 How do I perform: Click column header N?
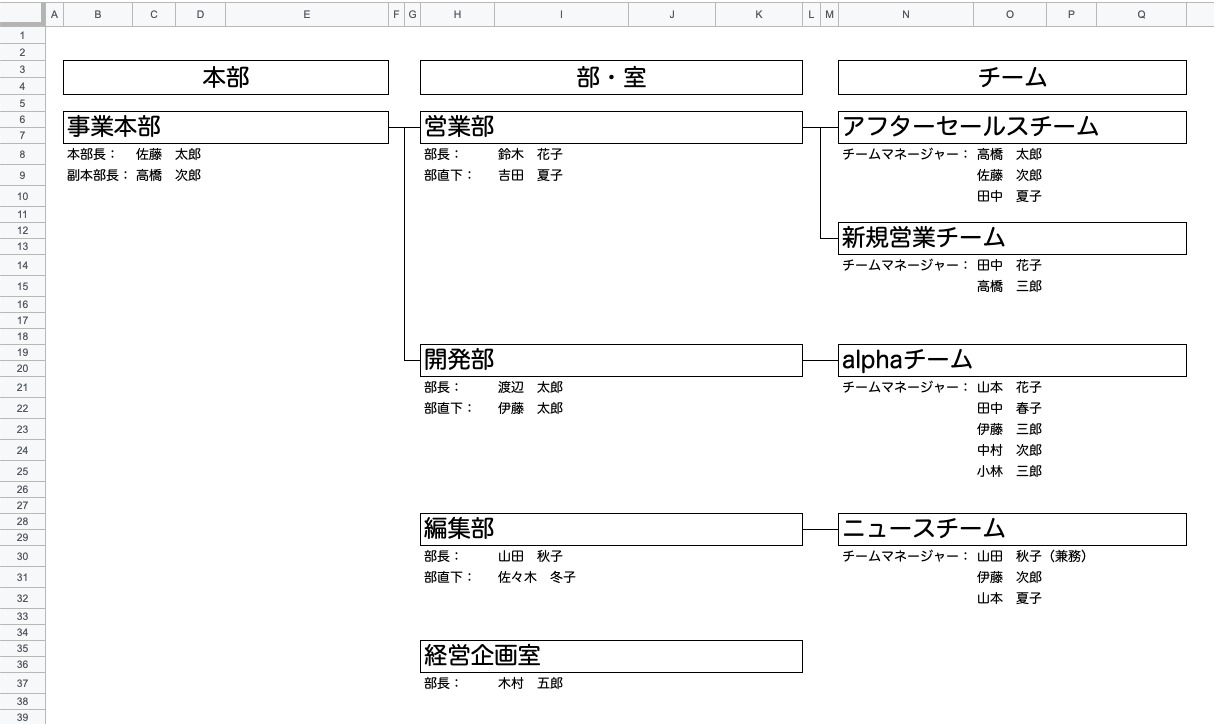[x=905, y=14]
